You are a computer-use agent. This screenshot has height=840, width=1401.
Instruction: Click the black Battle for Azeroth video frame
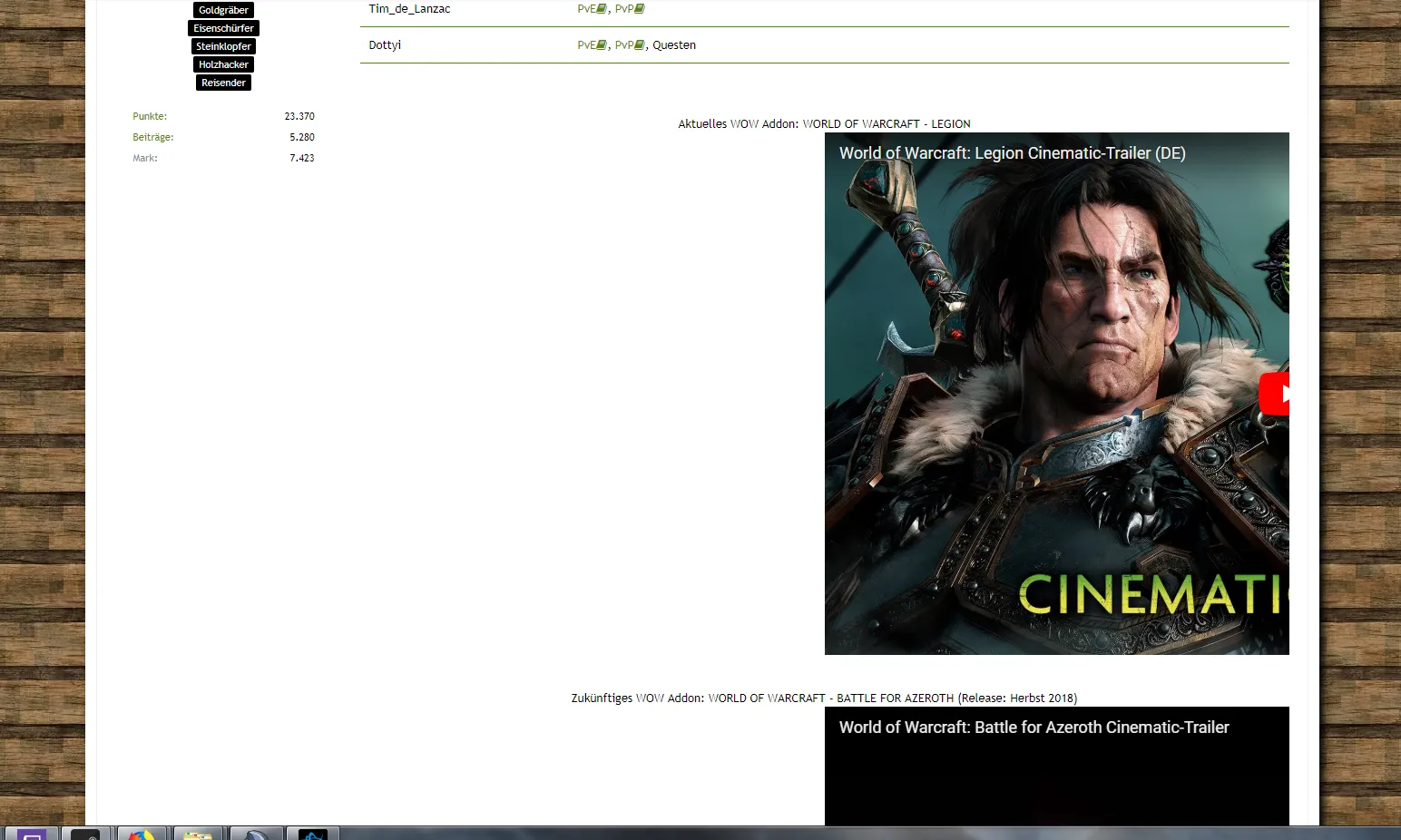coord(1057,767)
